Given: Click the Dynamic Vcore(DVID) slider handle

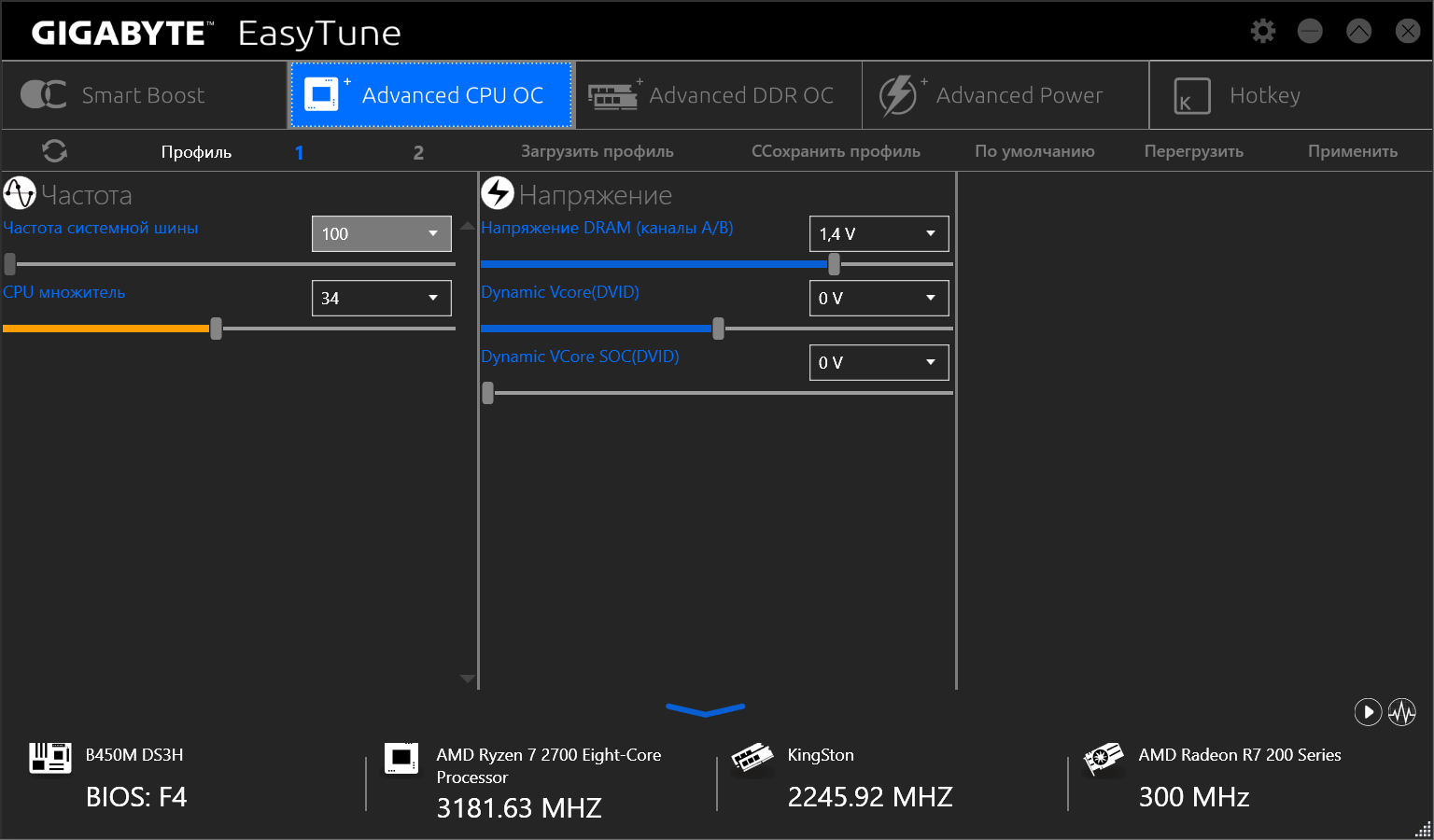Looking at the screenshot, I should coord(718,329).
